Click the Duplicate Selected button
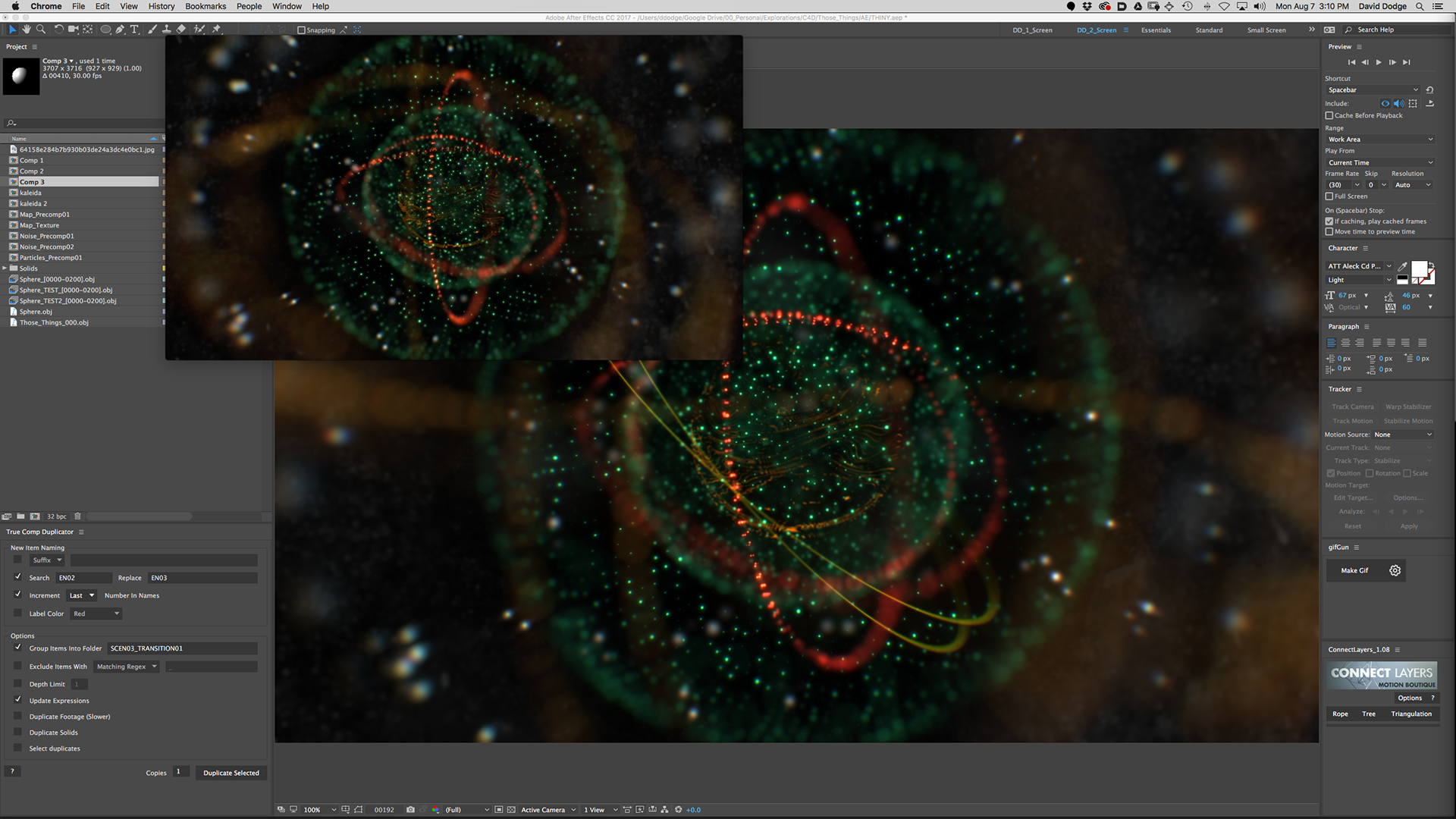The height and width of the screenshot is (819, 1456). click(x=231, y=773)
